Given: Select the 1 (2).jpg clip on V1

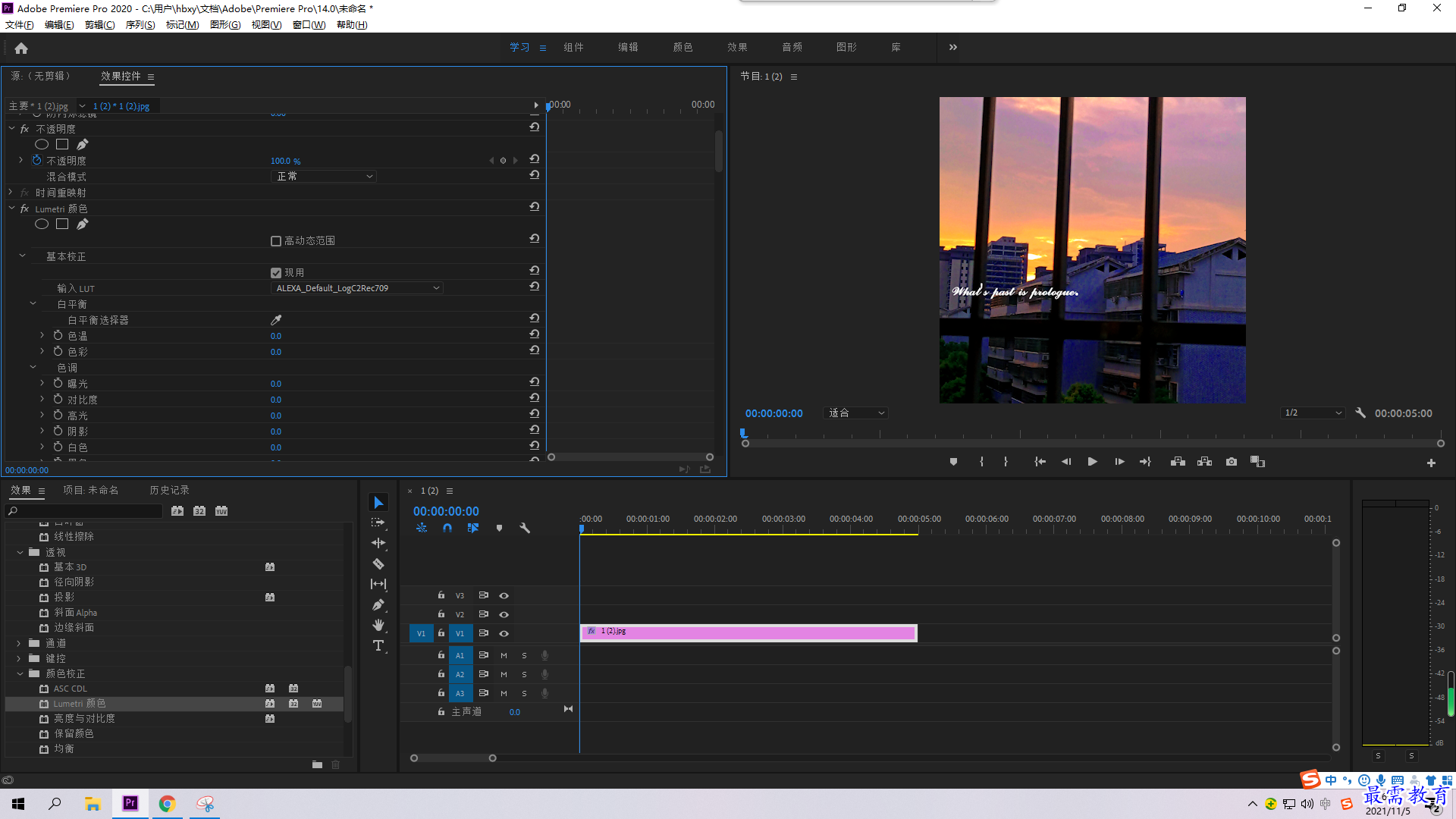Looking at the screenshot, I should pyautogui.click(x=748, y=633).
